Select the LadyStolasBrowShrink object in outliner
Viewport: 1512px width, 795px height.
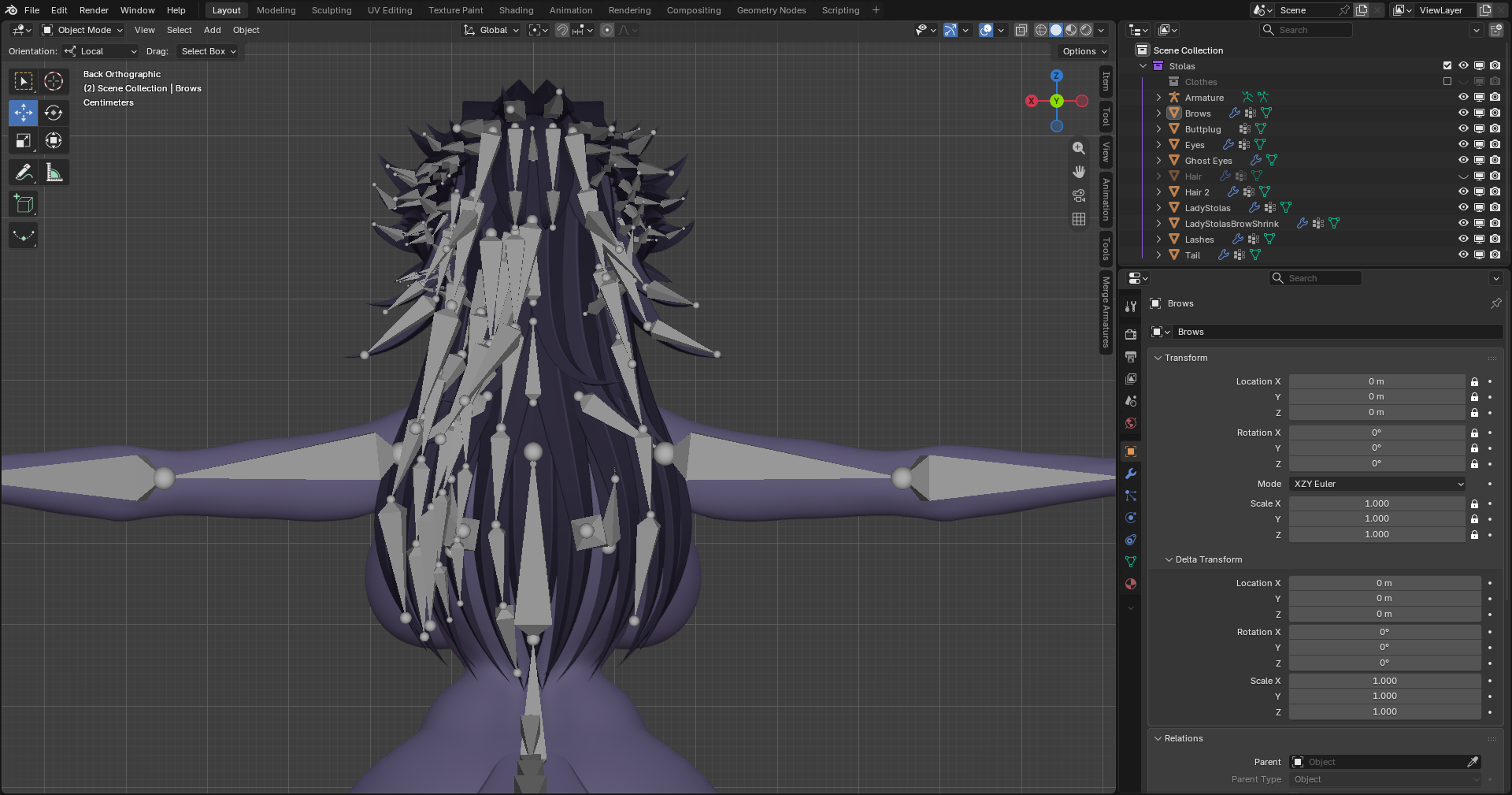(x=1232, y=224)
